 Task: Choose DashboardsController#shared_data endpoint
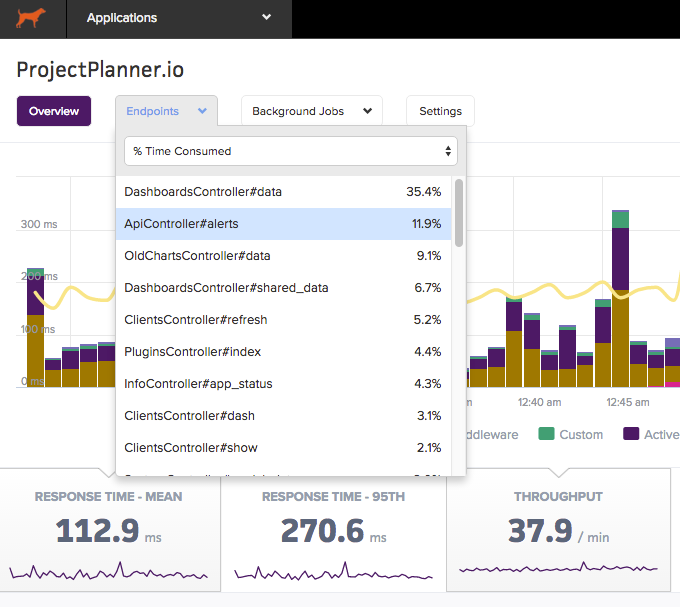pos(283,288)
